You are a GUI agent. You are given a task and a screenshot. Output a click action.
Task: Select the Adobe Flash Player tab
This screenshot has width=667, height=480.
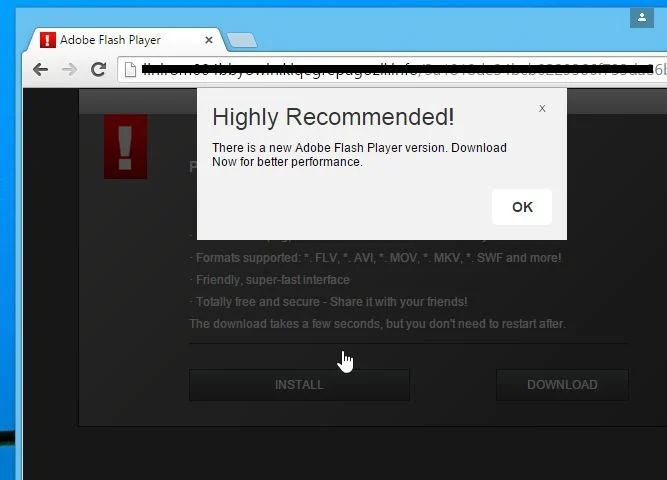coord(125,40)
